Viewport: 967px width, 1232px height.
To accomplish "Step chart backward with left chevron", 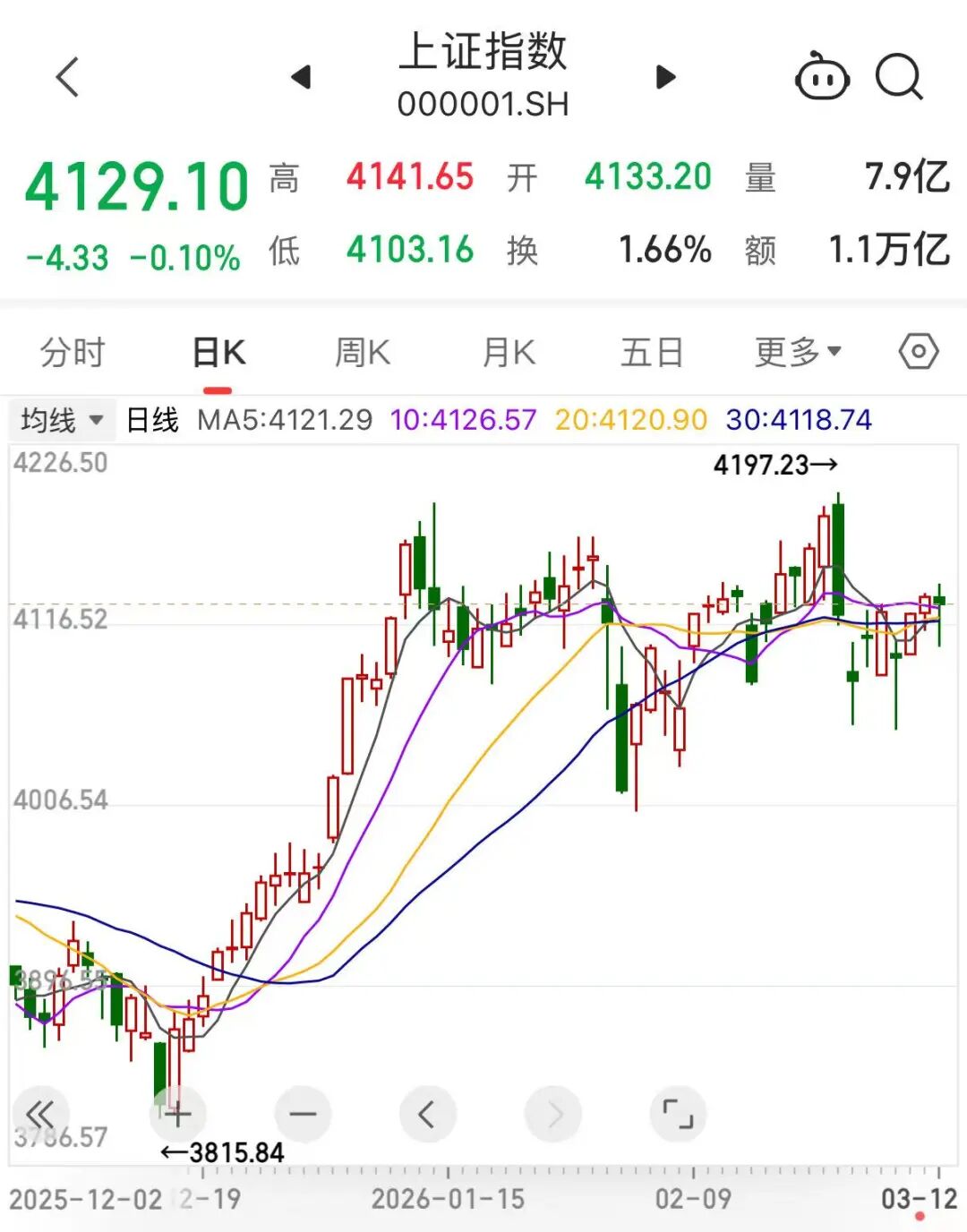I will pos(428,1113).
